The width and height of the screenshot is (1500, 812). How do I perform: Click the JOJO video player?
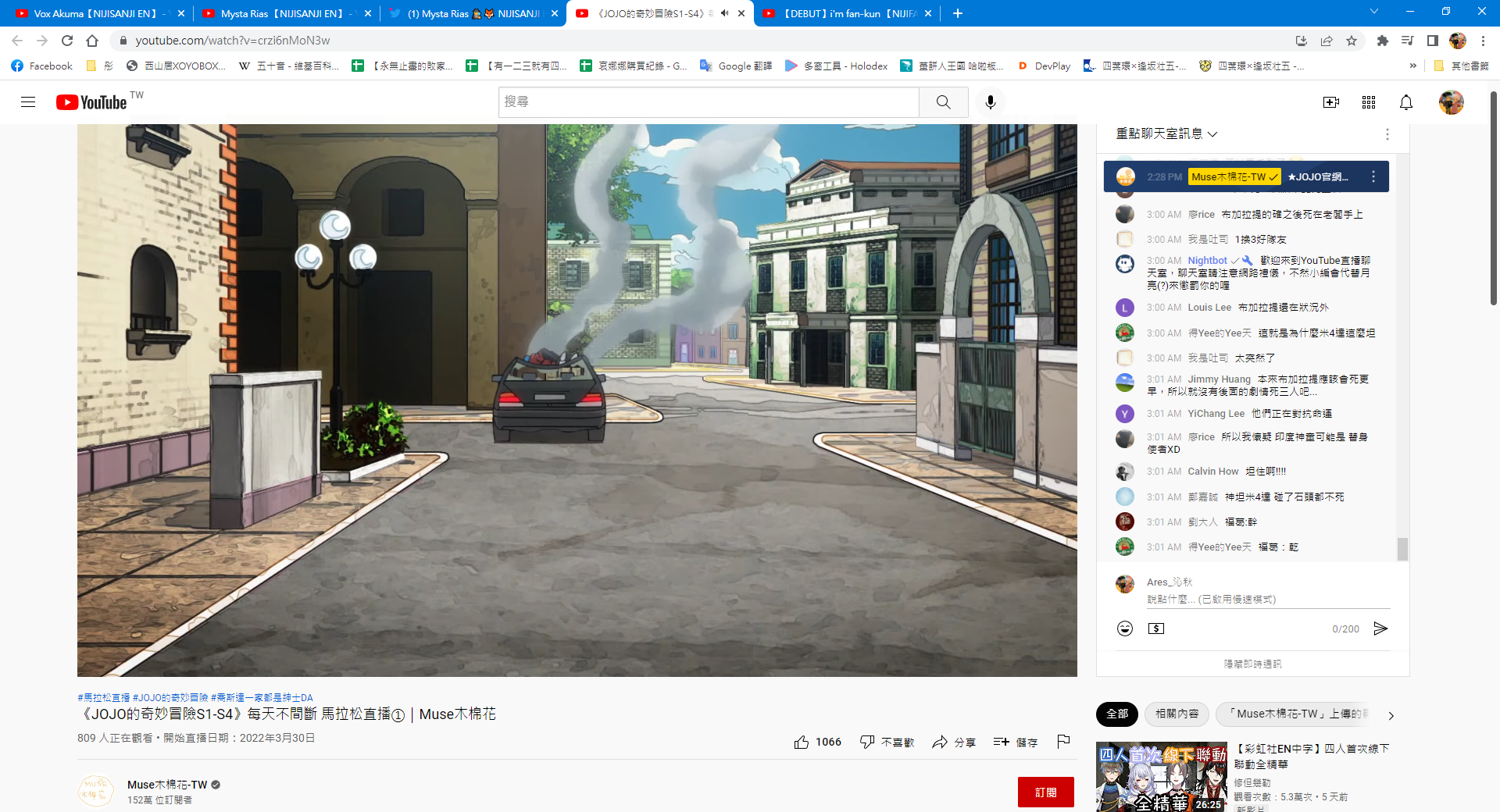[577, 401]
